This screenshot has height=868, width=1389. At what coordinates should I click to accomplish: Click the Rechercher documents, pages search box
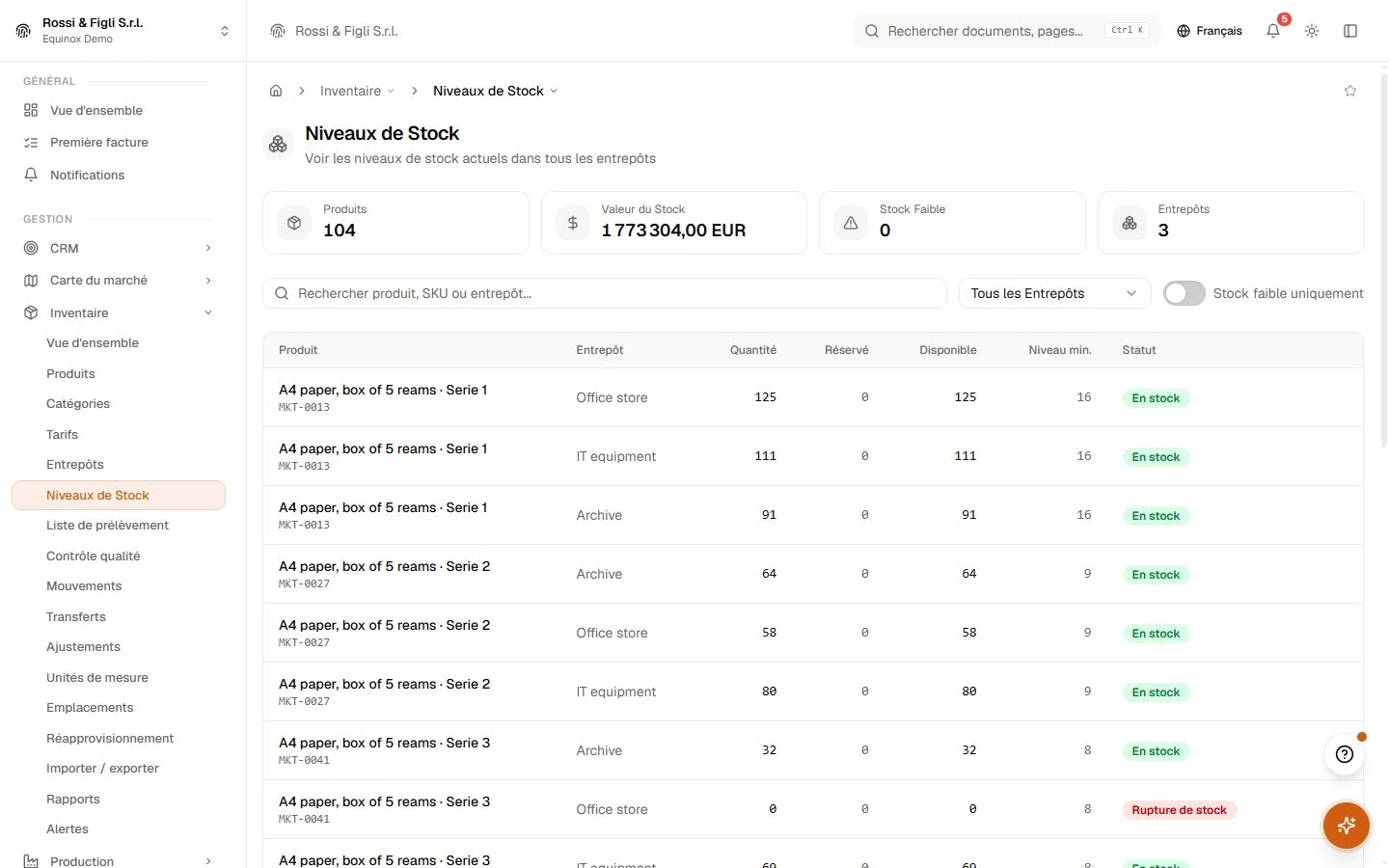click(1007, 31)
